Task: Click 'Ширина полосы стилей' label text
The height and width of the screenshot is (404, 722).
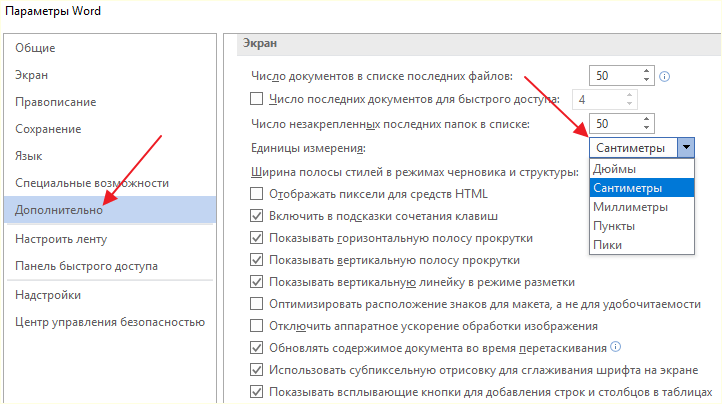Action: click(414, 172)
